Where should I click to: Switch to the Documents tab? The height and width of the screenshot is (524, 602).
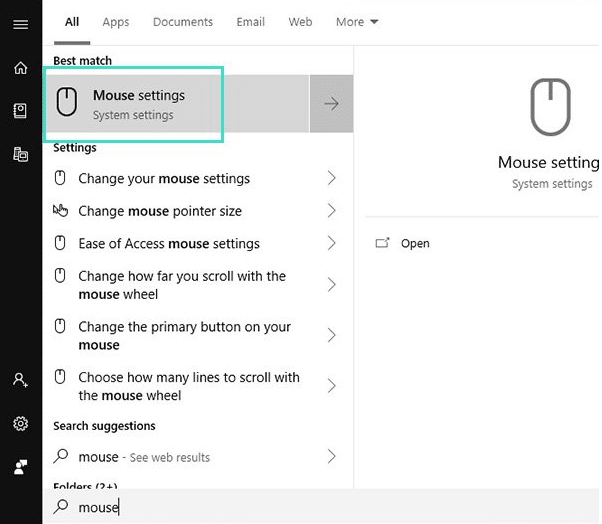click(x=183, y=22)
